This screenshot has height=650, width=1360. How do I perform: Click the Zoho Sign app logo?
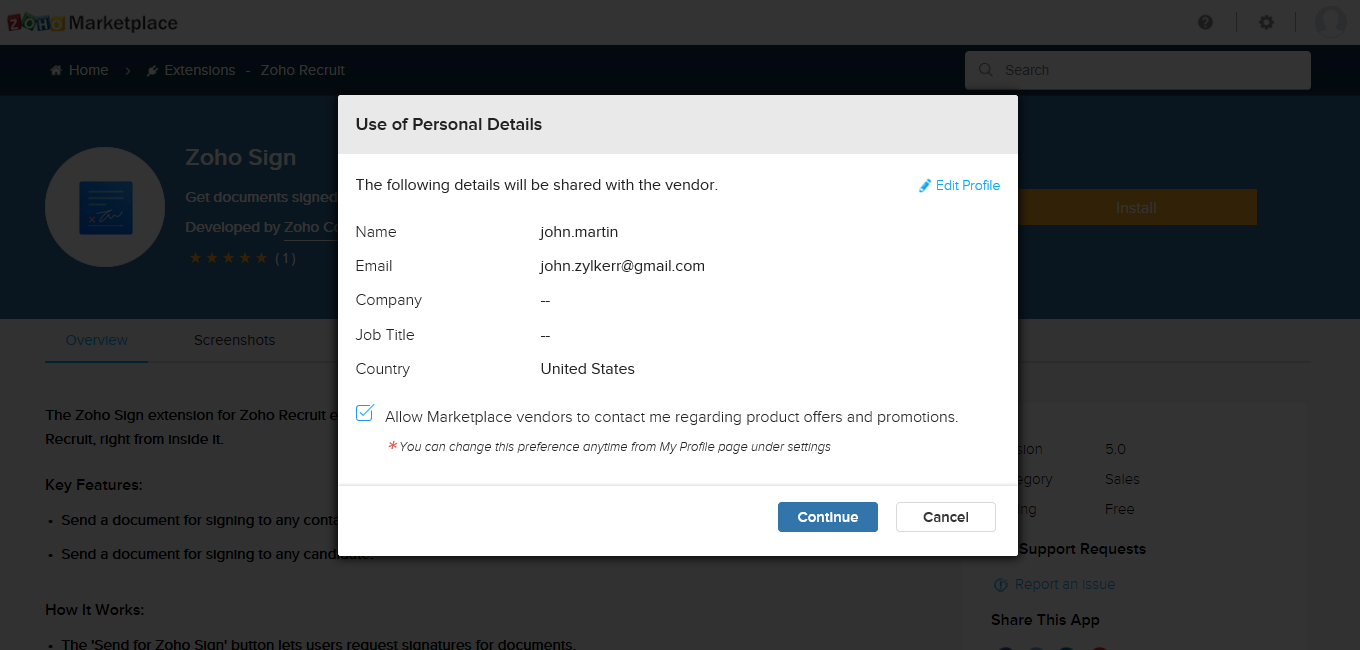[x=105, y=207]
